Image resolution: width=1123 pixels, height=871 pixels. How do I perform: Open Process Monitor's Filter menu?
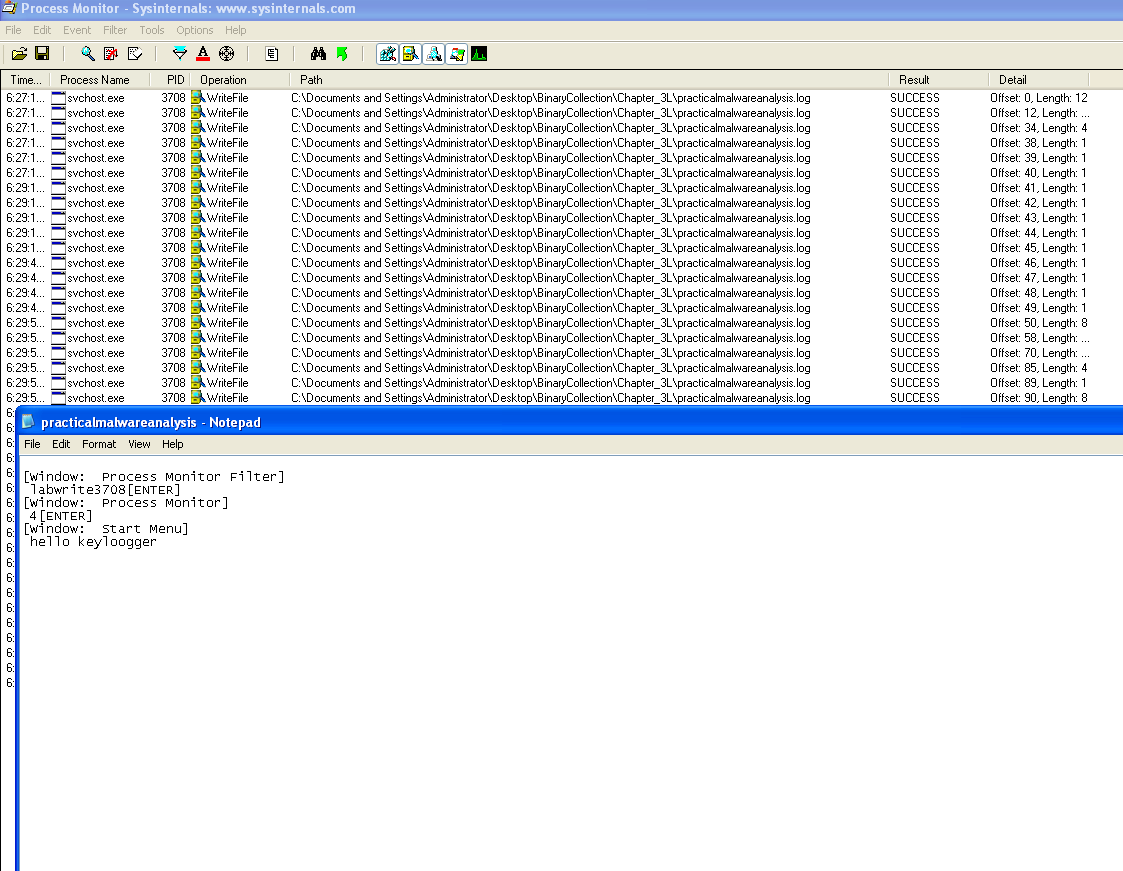point(115,30)
